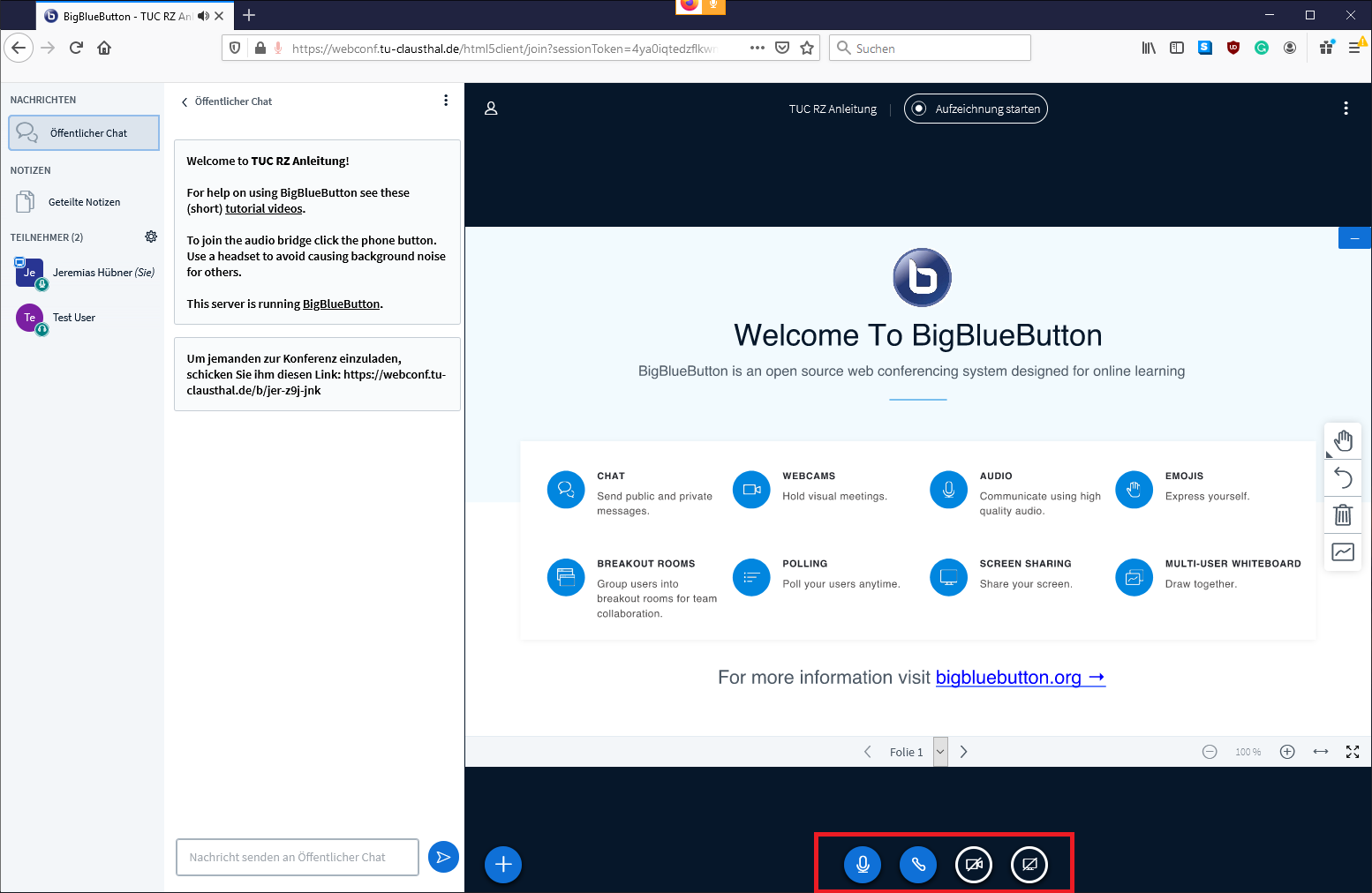This screenshot has height=893, width=1372.
Task: Open participant settings gear icon
Action: [x=151, y=236]
